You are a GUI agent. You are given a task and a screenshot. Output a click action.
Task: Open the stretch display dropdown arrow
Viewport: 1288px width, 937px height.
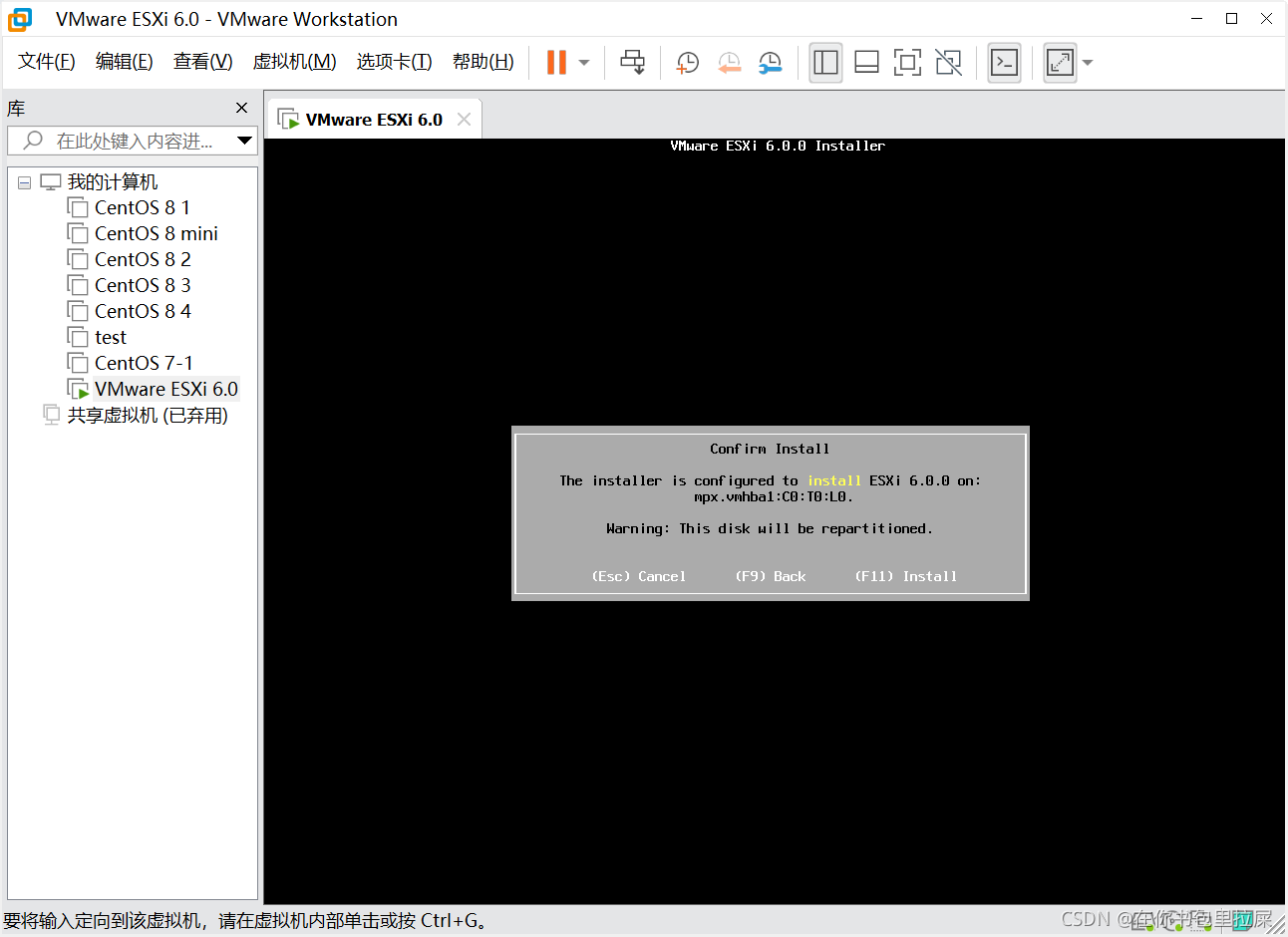[x=1088, y=63]
